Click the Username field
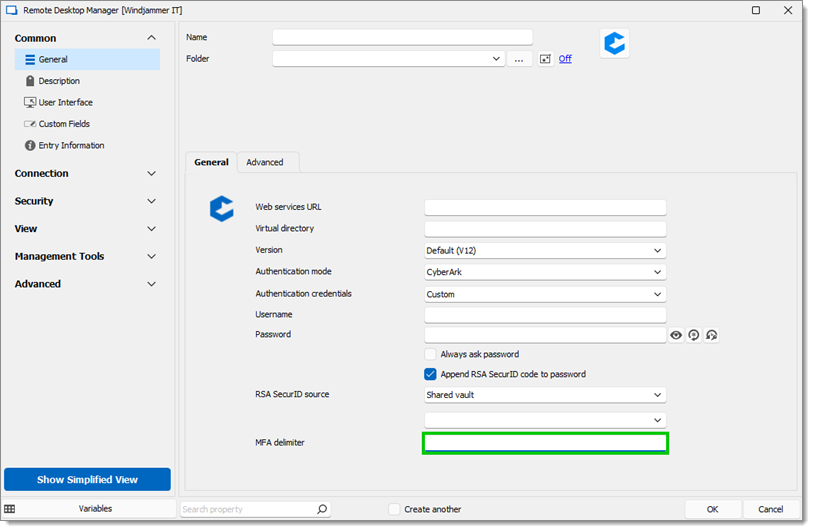The height and width of the screenshot is (531, 813). 545,315
